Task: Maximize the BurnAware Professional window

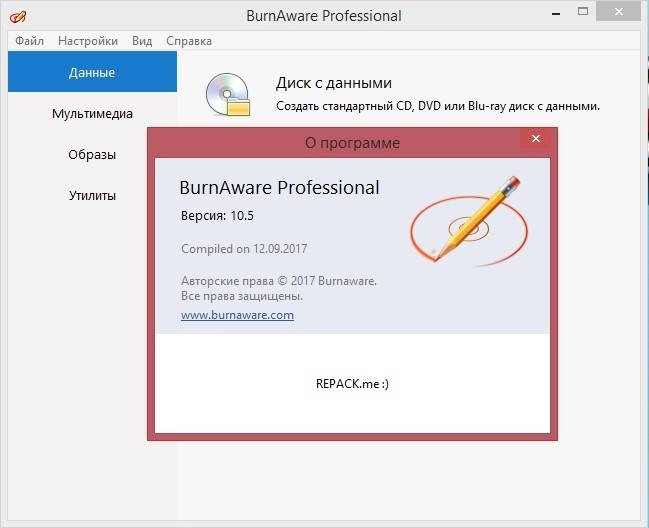Action: coord(583,12)
